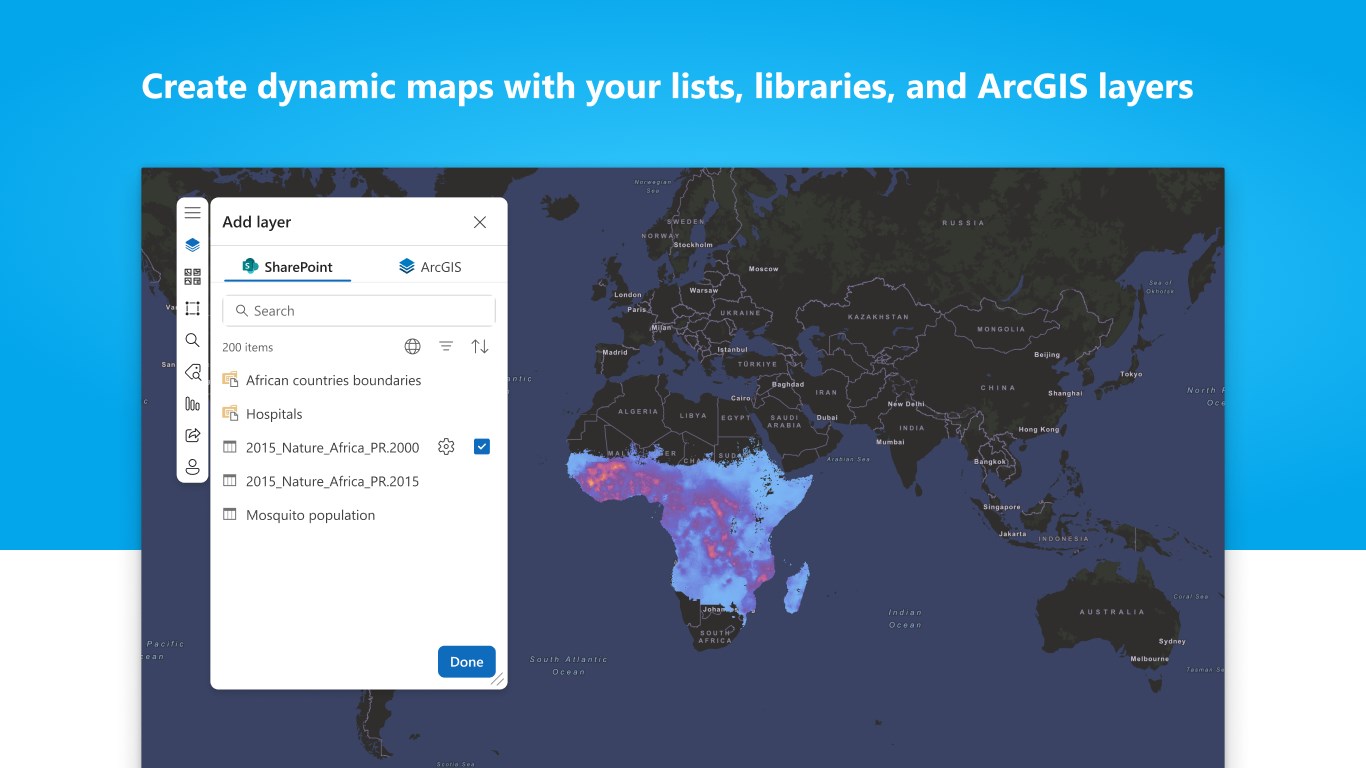Screen dimensions: 1366x768
Task: Uncheck the 2015_Nature_Africa_PR.2000 layer checkbox
Action: click(x=482, y=447)
